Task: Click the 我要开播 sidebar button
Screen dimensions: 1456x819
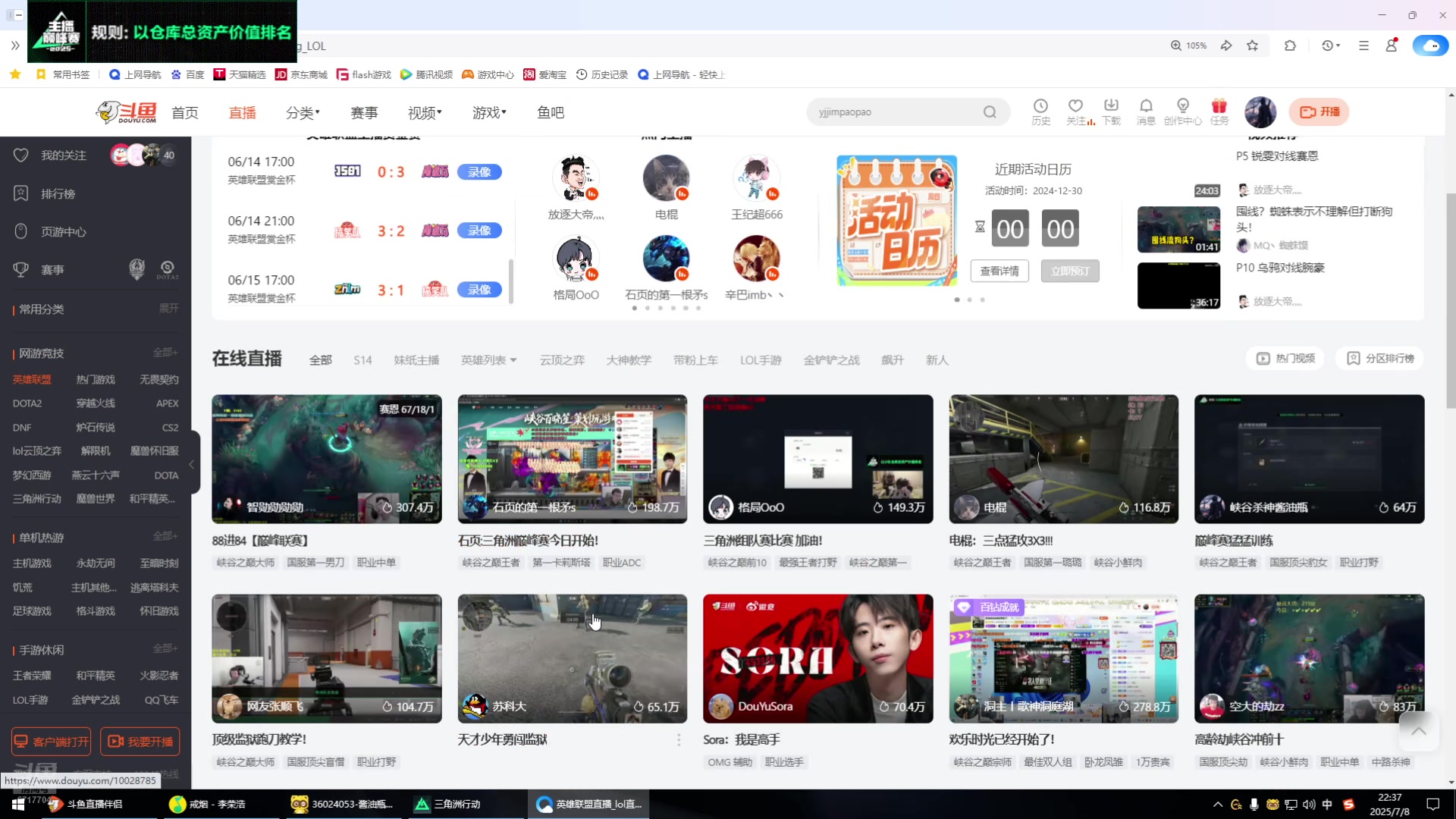Action: pyautogui.click(x=140, y=742)
